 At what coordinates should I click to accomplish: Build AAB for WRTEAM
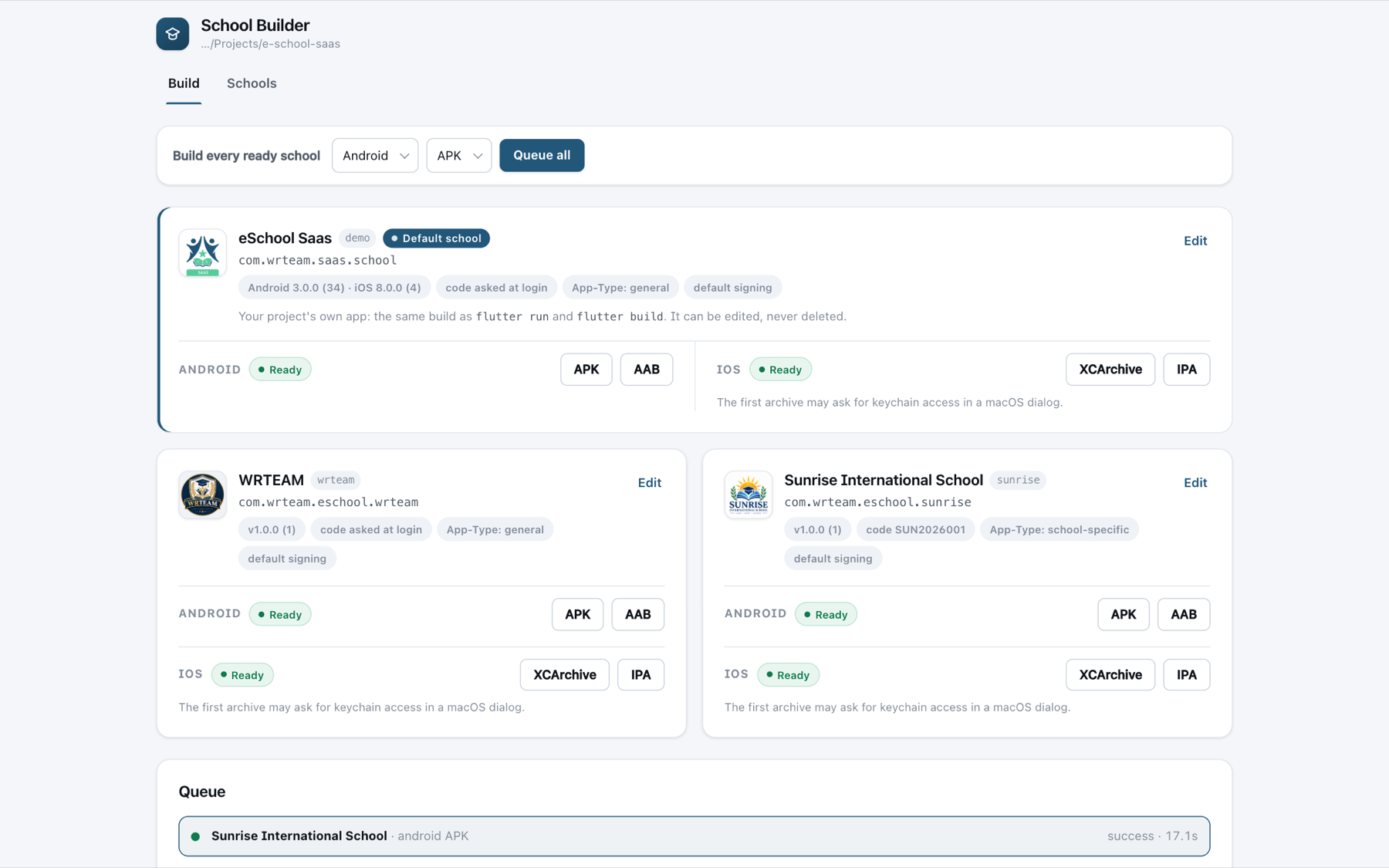pyautogui.click(x=638, y=614)
